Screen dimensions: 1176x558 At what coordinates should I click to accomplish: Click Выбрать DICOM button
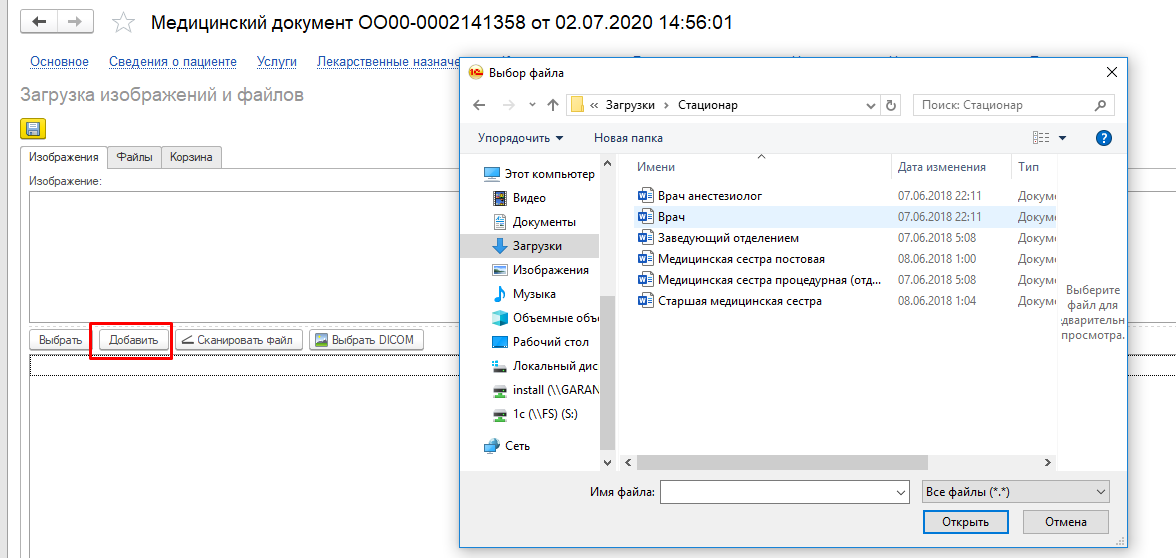[366, 340]
